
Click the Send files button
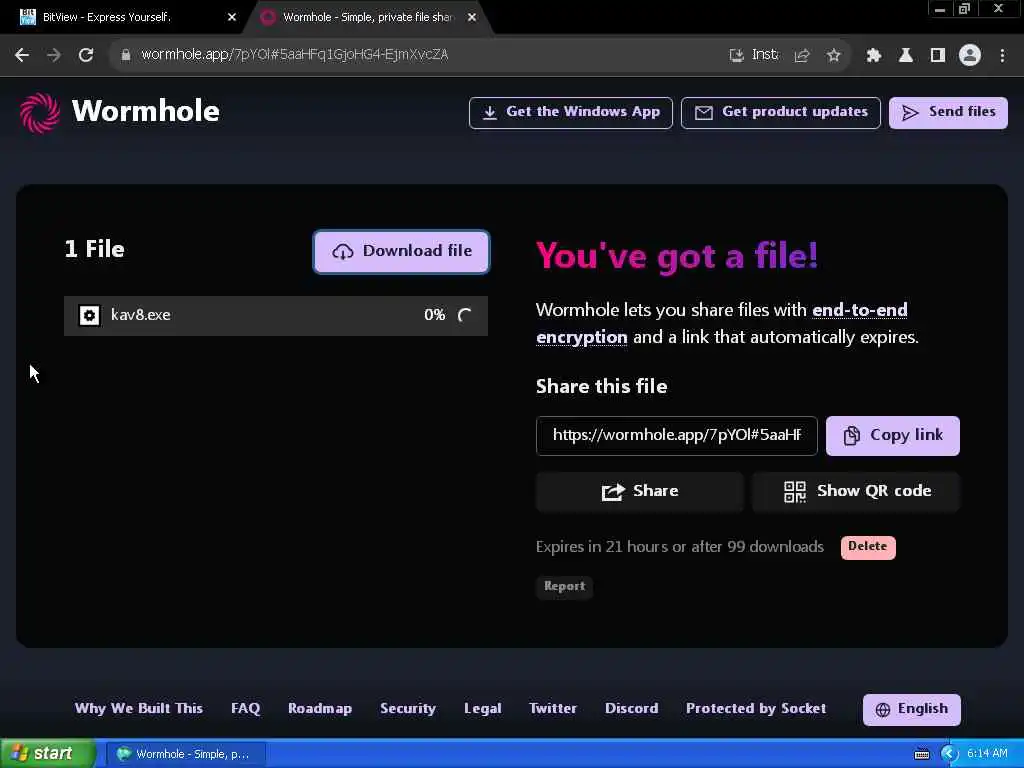[948, 112]
